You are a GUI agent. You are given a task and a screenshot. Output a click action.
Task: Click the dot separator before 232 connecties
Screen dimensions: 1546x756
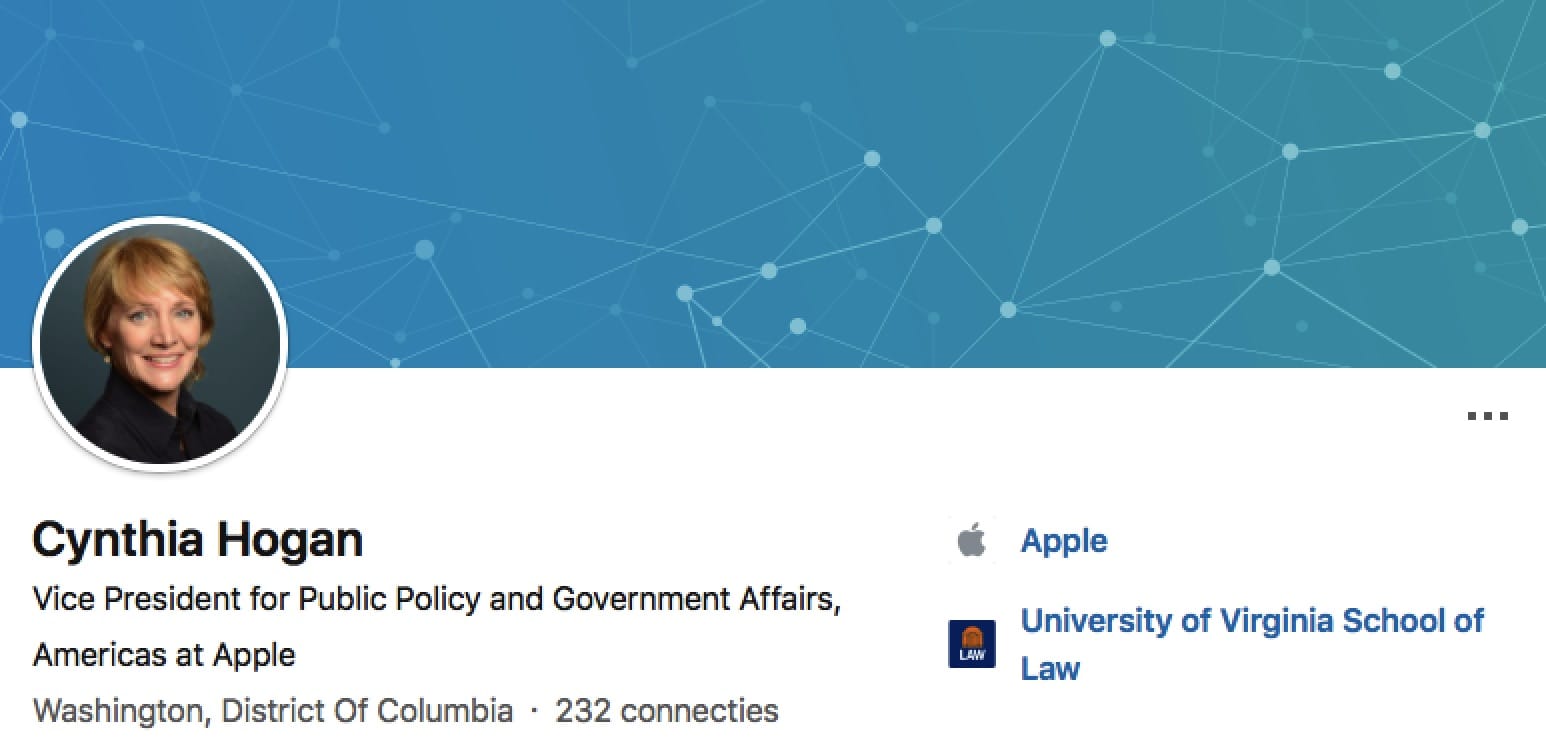point(534,711)
